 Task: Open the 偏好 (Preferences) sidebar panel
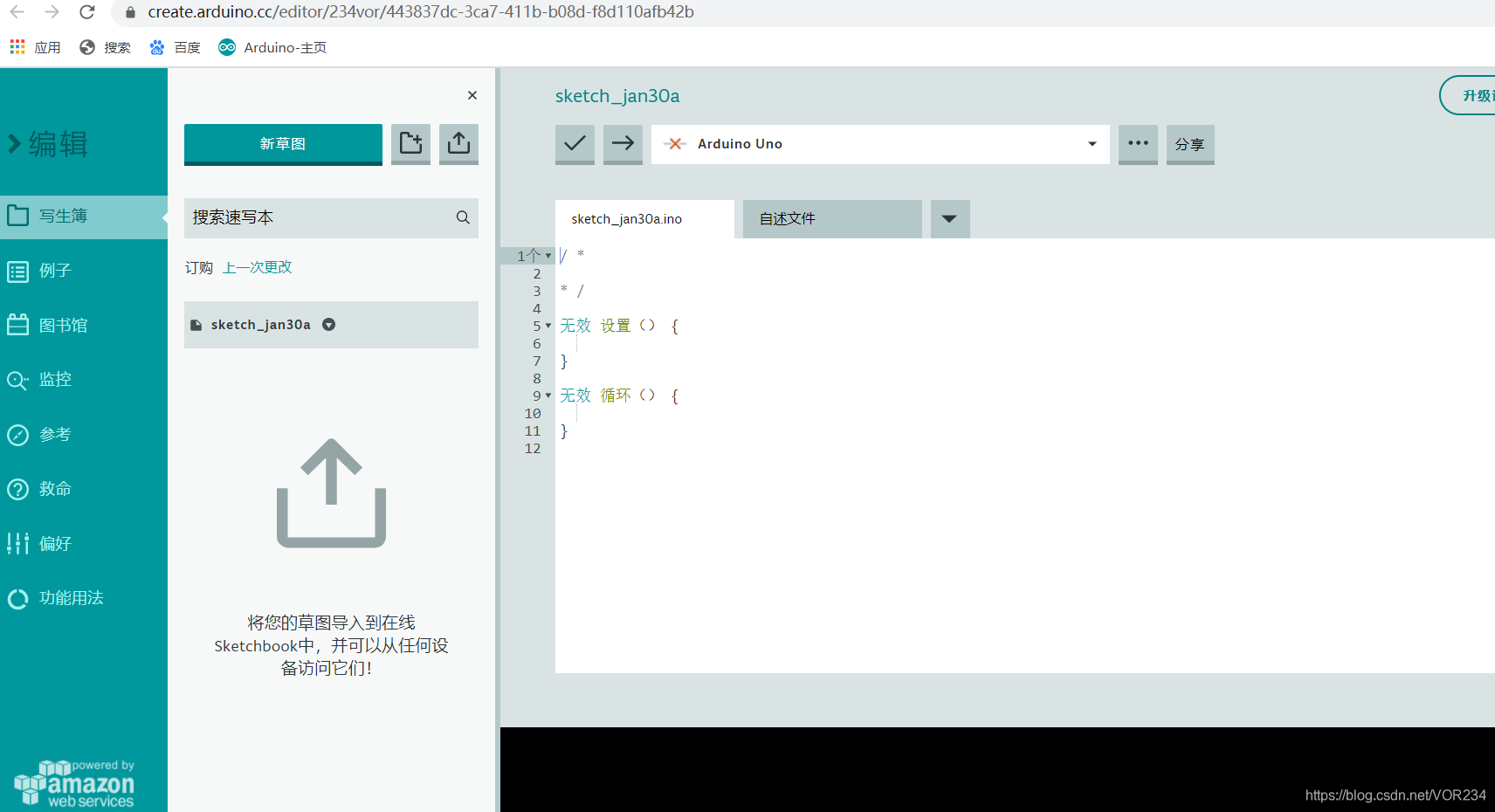[x=54, y=543]
